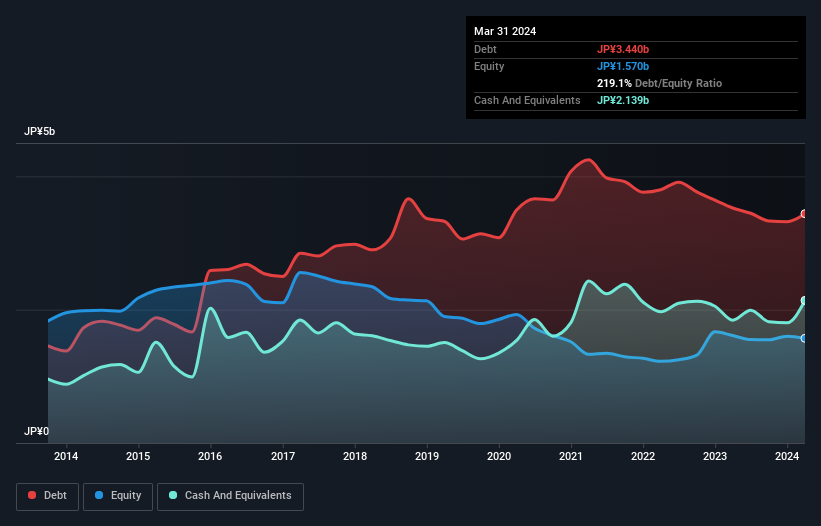Image resolution: width=821 pixels, height=526 pixels.
Task: Click the 2014 x-axis label
Action: point(66,456)
